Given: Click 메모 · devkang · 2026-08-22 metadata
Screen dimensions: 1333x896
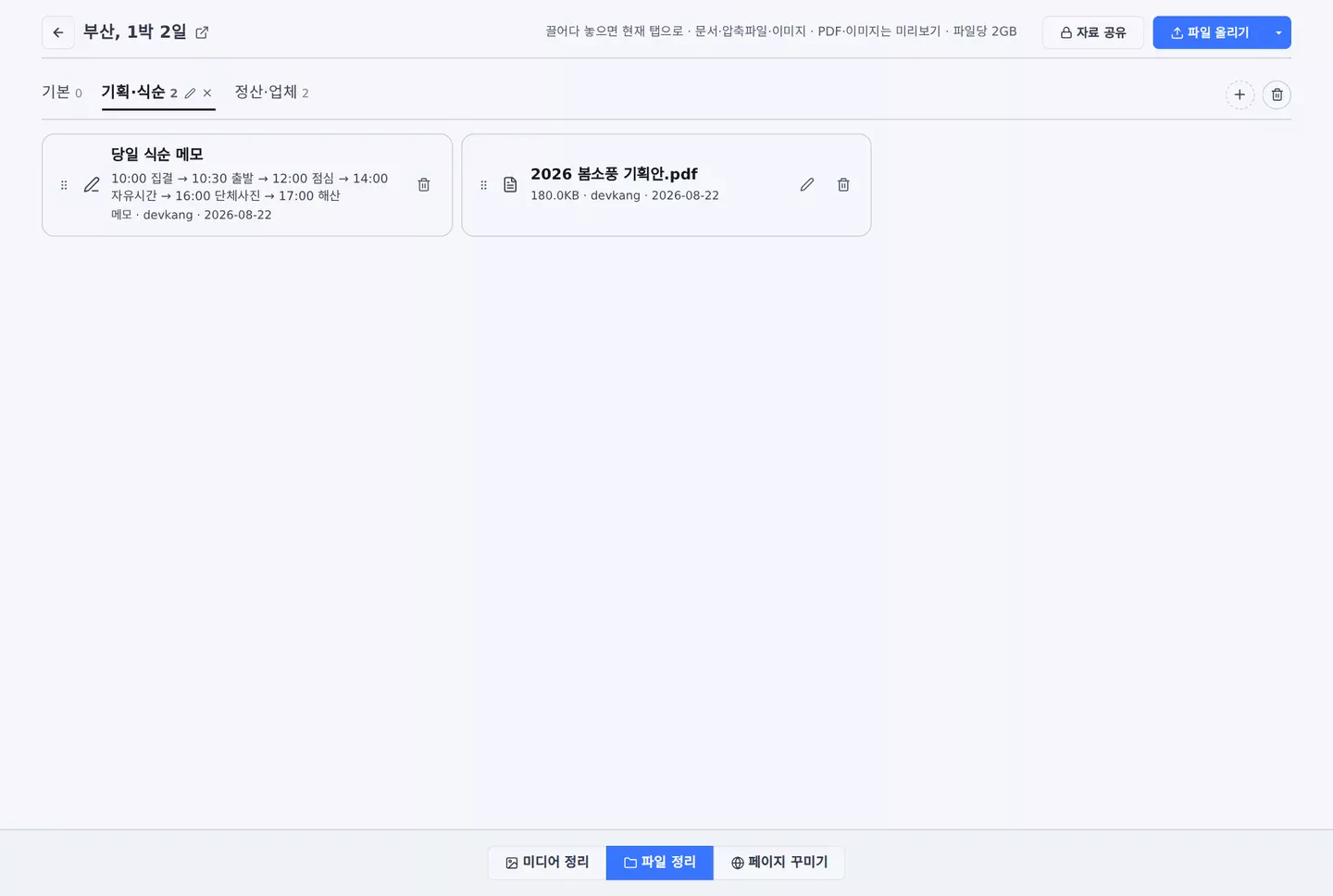Looking at the screenshot, I should (192, 215).
